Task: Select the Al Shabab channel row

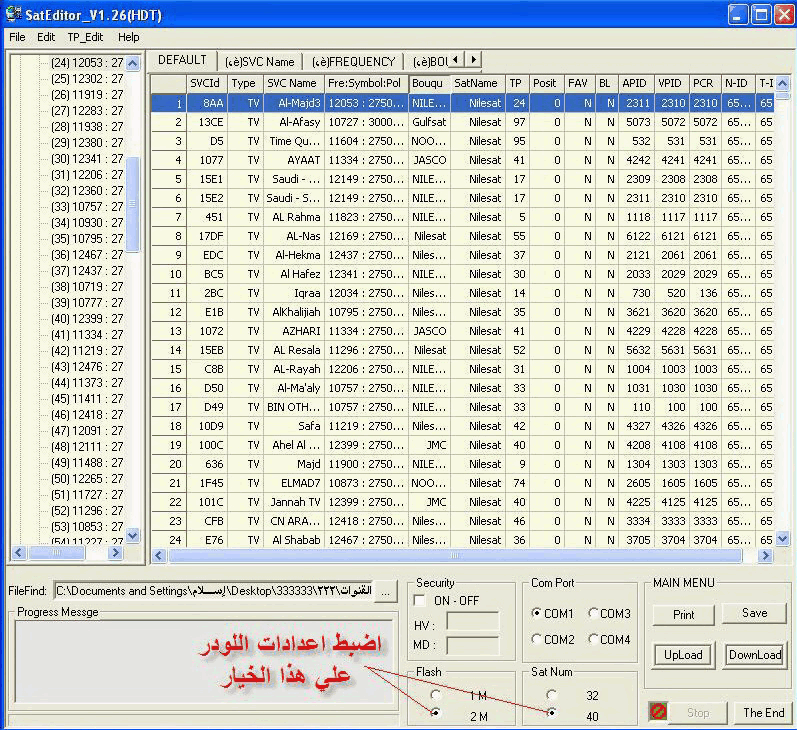Action: click(x=463, y=539)
